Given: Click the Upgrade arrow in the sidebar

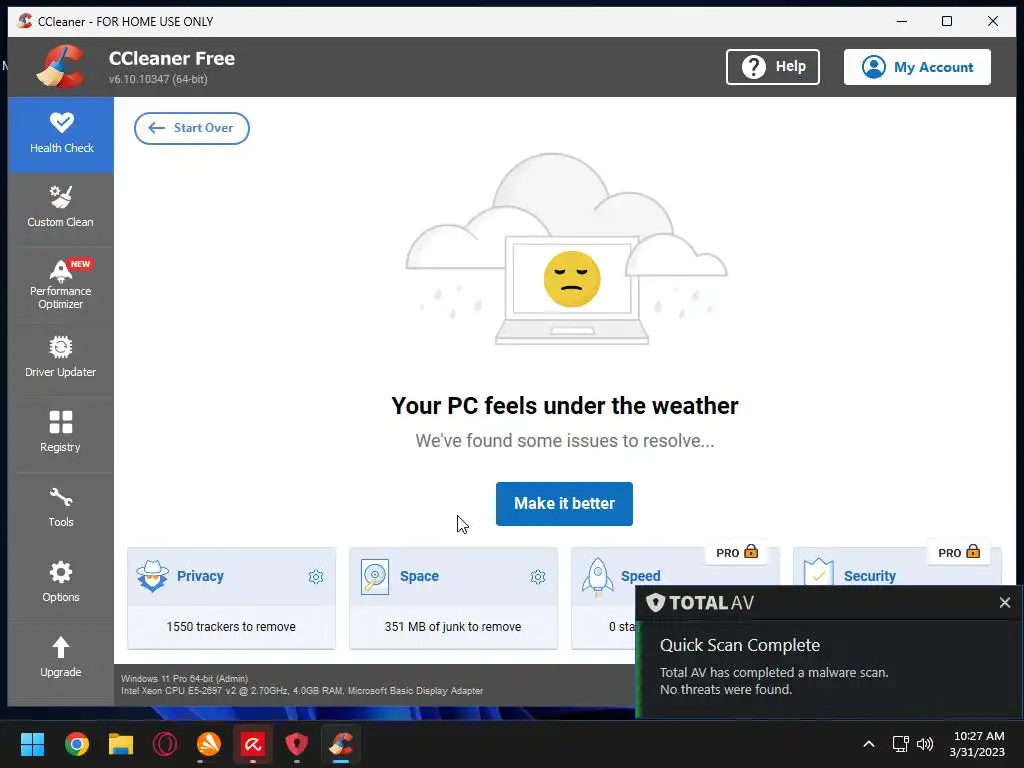Looking at the screenshot, I should point(61,647).
